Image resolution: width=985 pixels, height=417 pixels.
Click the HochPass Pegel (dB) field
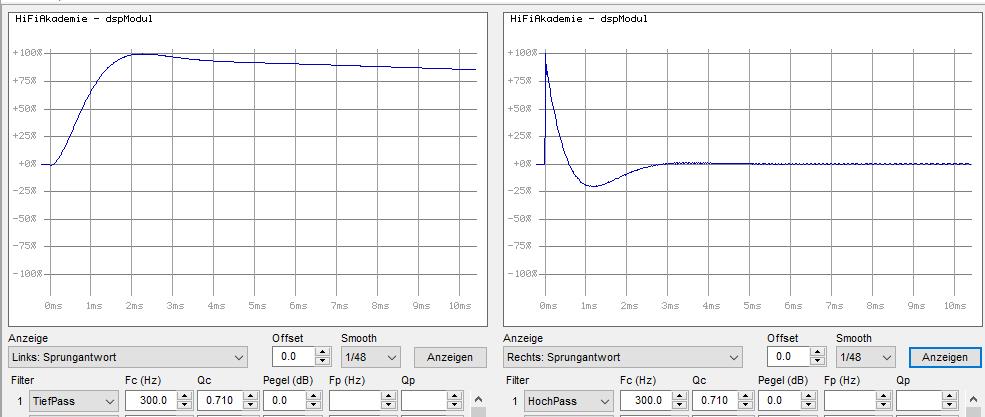point(778,401)
